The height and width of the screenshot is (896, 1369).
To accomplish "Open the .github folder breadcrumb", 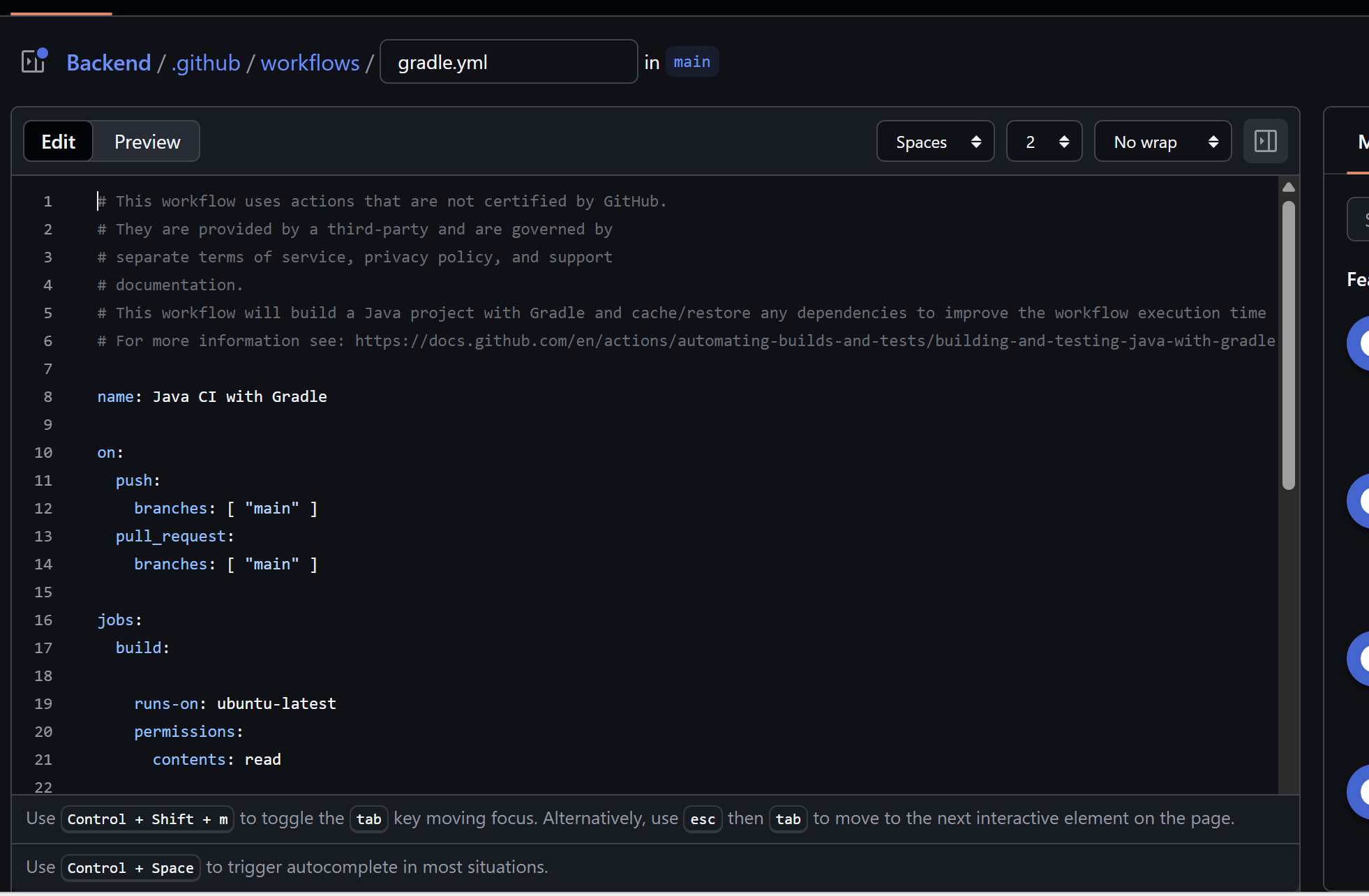I will [x=206, y=63].
